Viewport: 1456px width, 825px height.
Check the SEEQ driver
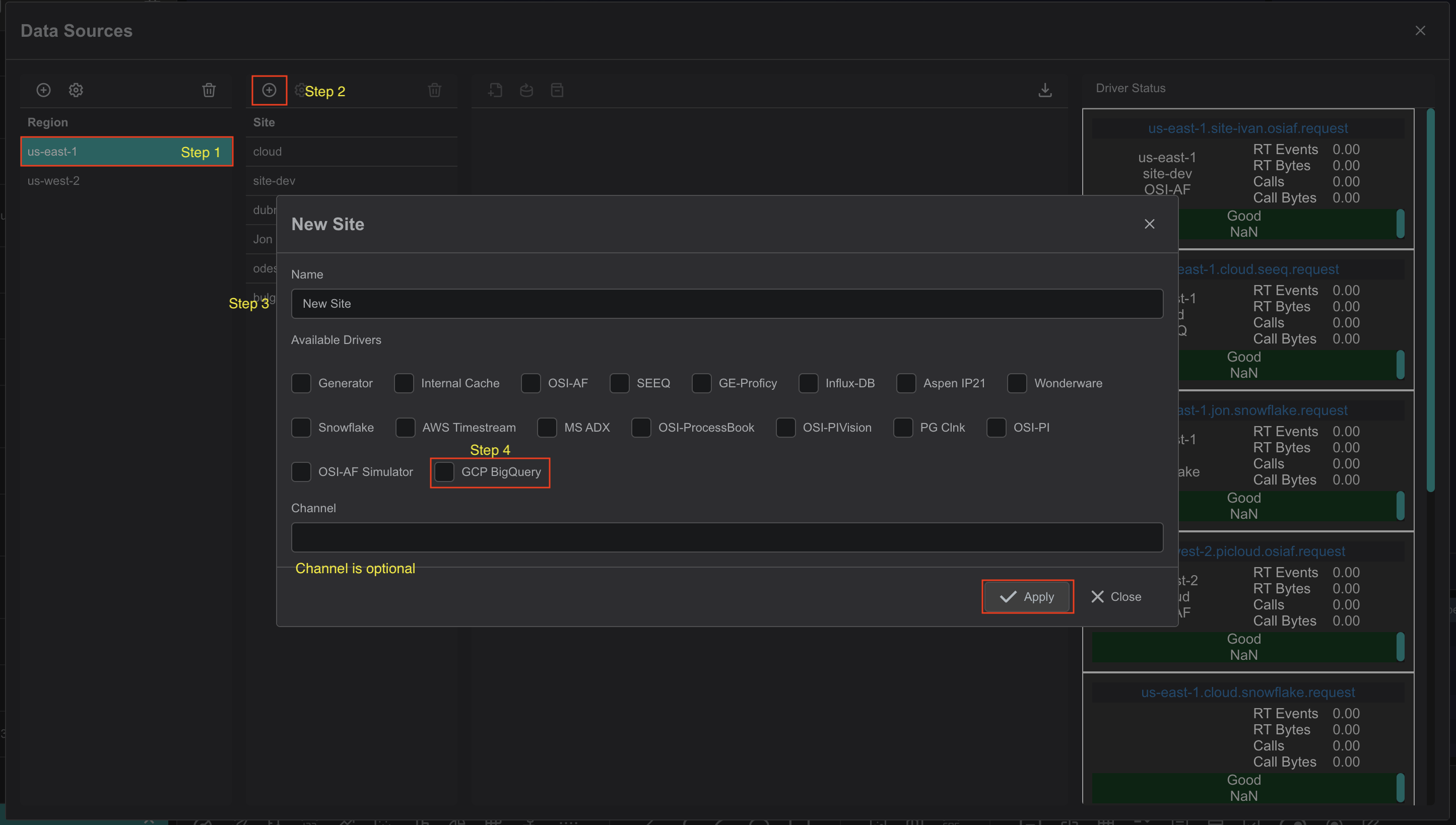coord(620,384)
